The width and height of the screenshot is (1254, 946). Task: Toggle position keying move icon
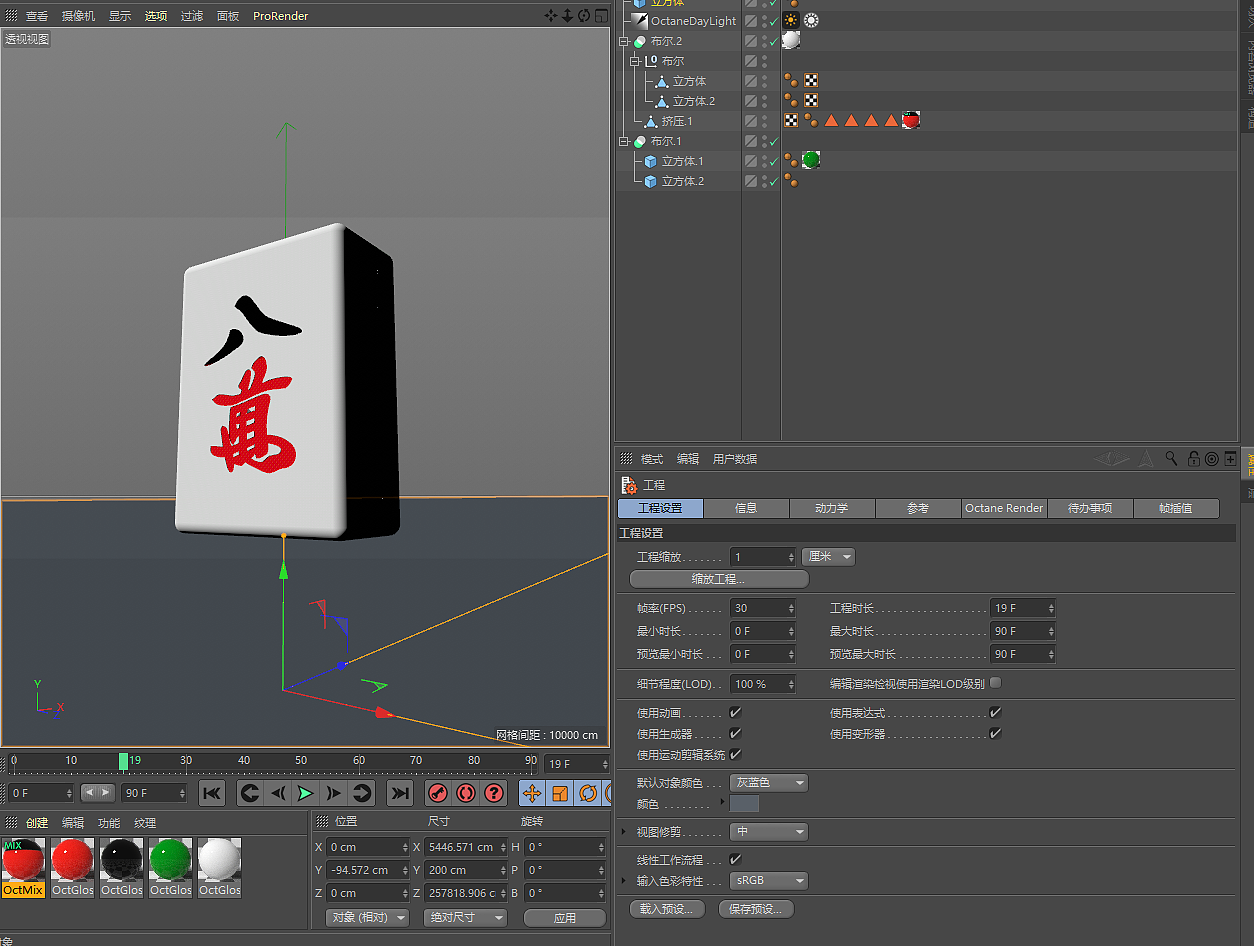532,793
